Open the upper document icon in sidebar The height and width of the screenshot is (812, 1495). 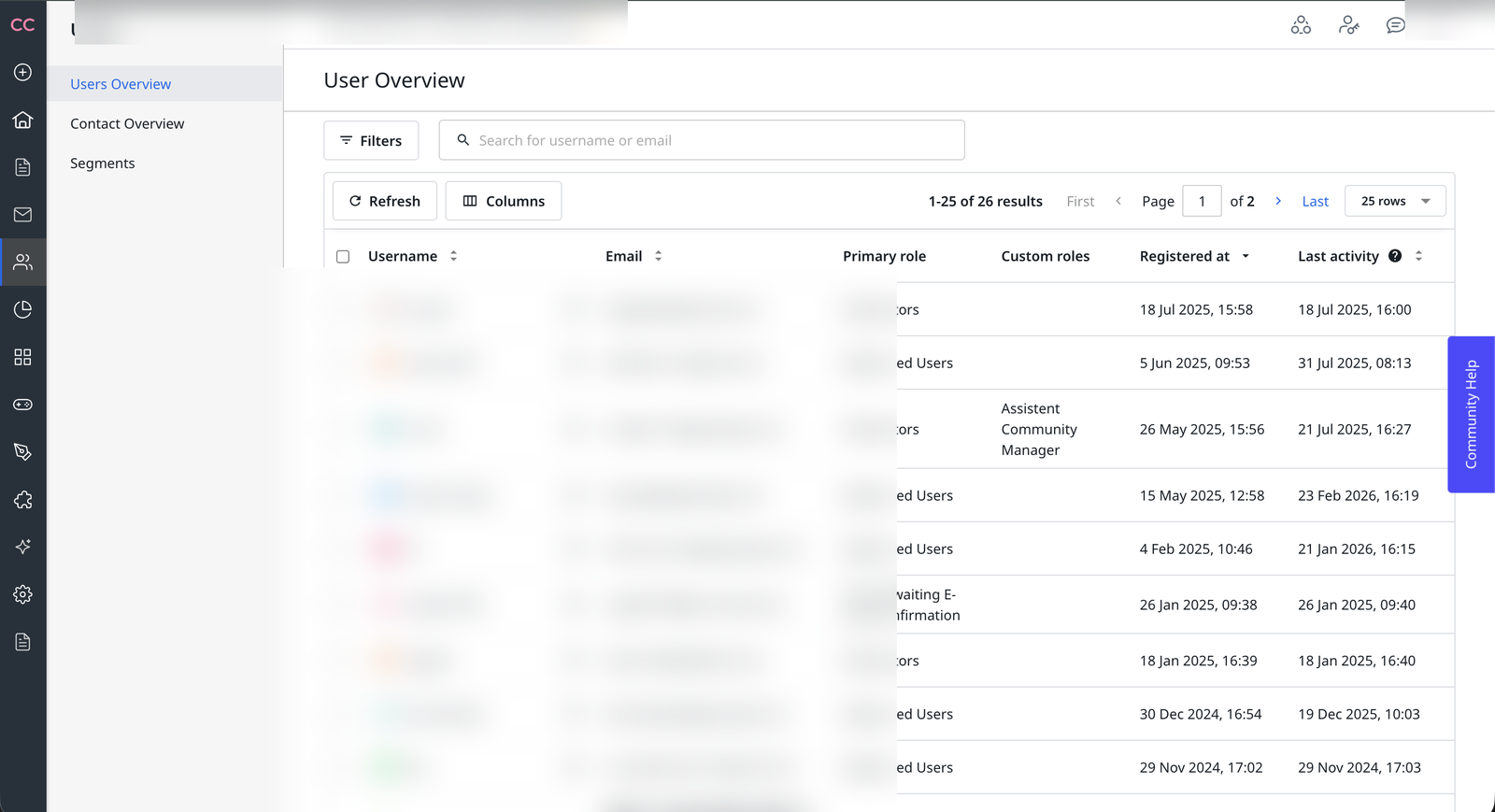pos(22,167)
